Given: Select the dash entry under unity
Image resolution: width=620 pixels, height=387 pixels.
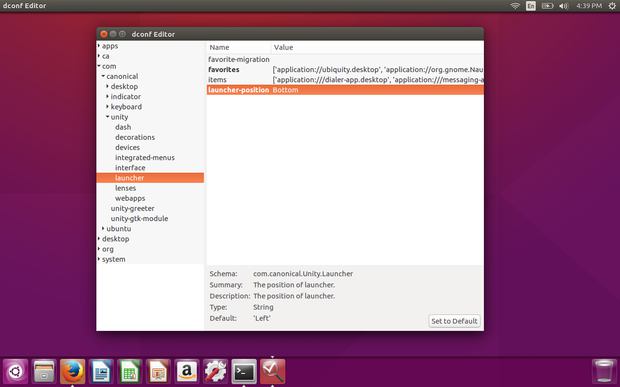Looking at the screenshot, I should click(x=123, y=127).
